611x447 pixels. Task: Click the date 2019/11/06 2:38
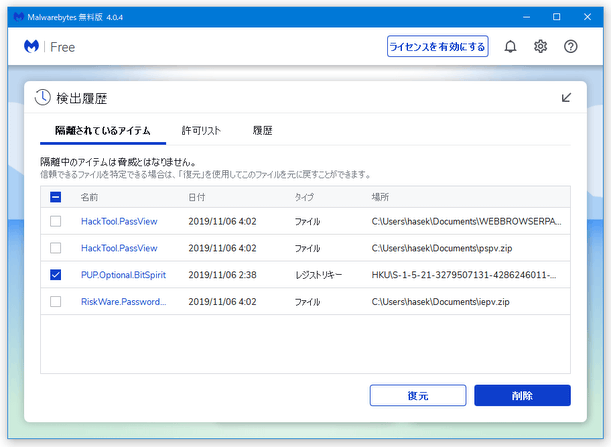(223, 275)
